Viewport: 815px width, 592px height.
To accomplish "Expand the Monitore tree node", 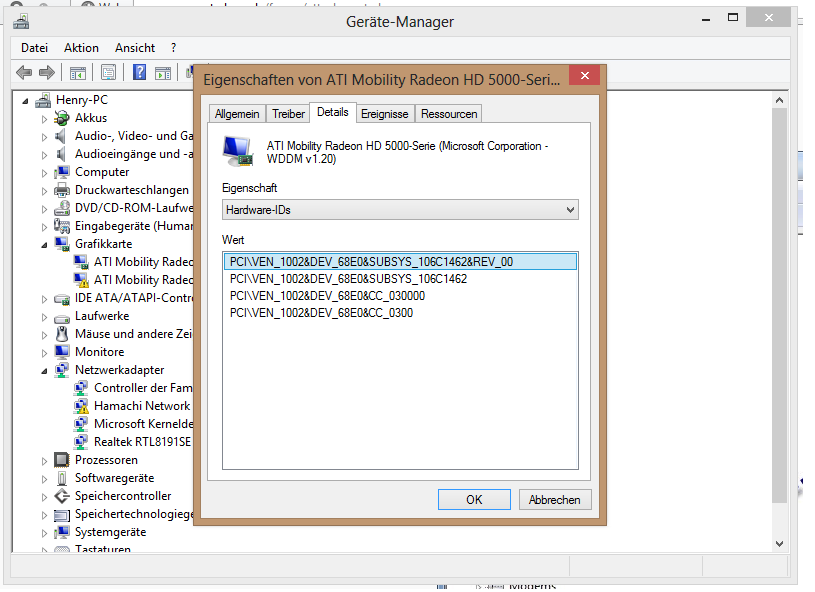I will pos(44,353).
